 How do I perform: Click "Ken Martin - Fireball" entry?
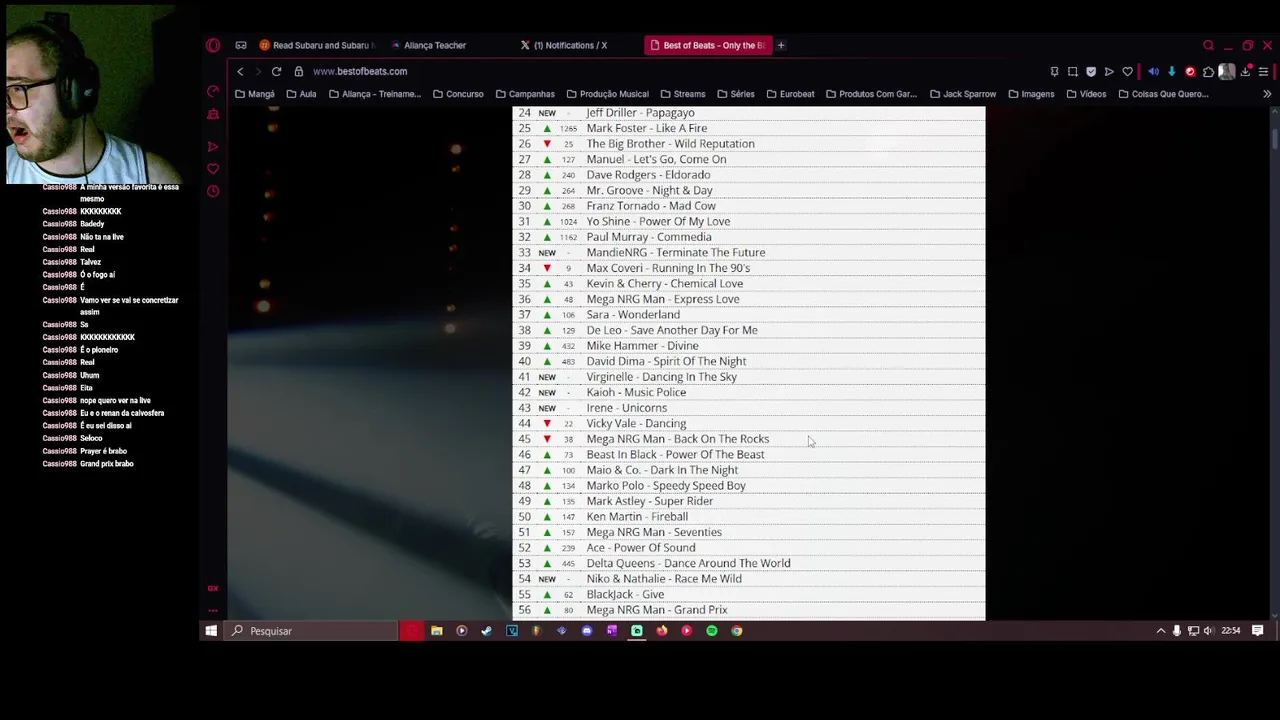(637, 517)
